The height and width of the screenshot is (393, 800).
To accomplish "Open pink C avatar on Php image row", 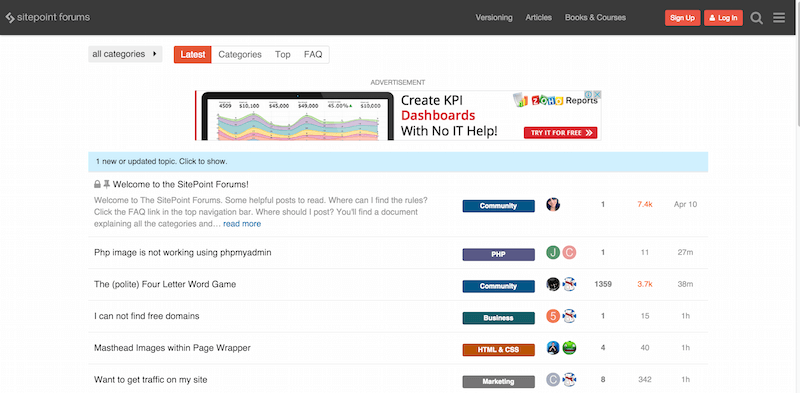I will 569,252.
